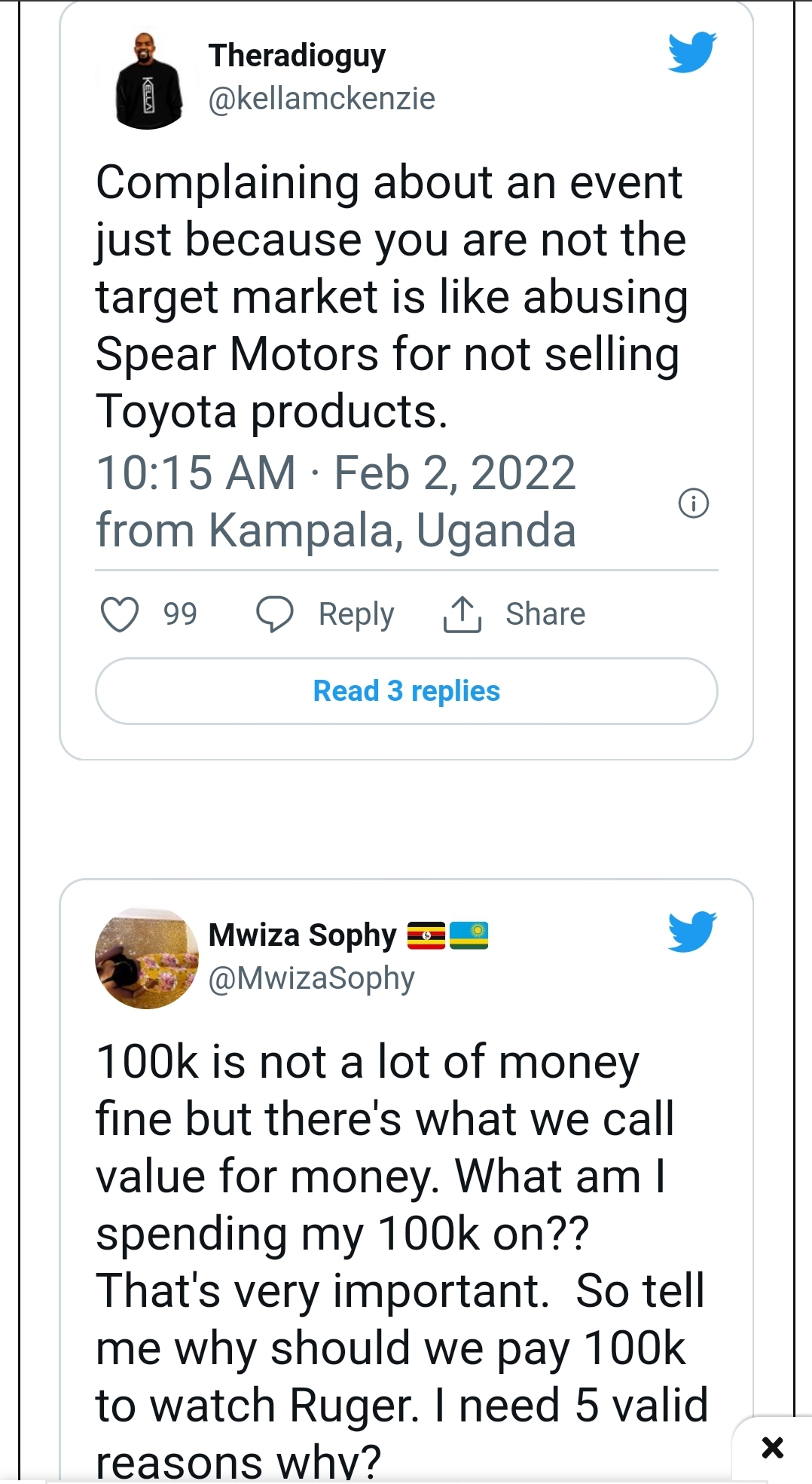Screen dimensions: 812x1484
Task: Click the speech bubble reply icon
Action: 275,614
